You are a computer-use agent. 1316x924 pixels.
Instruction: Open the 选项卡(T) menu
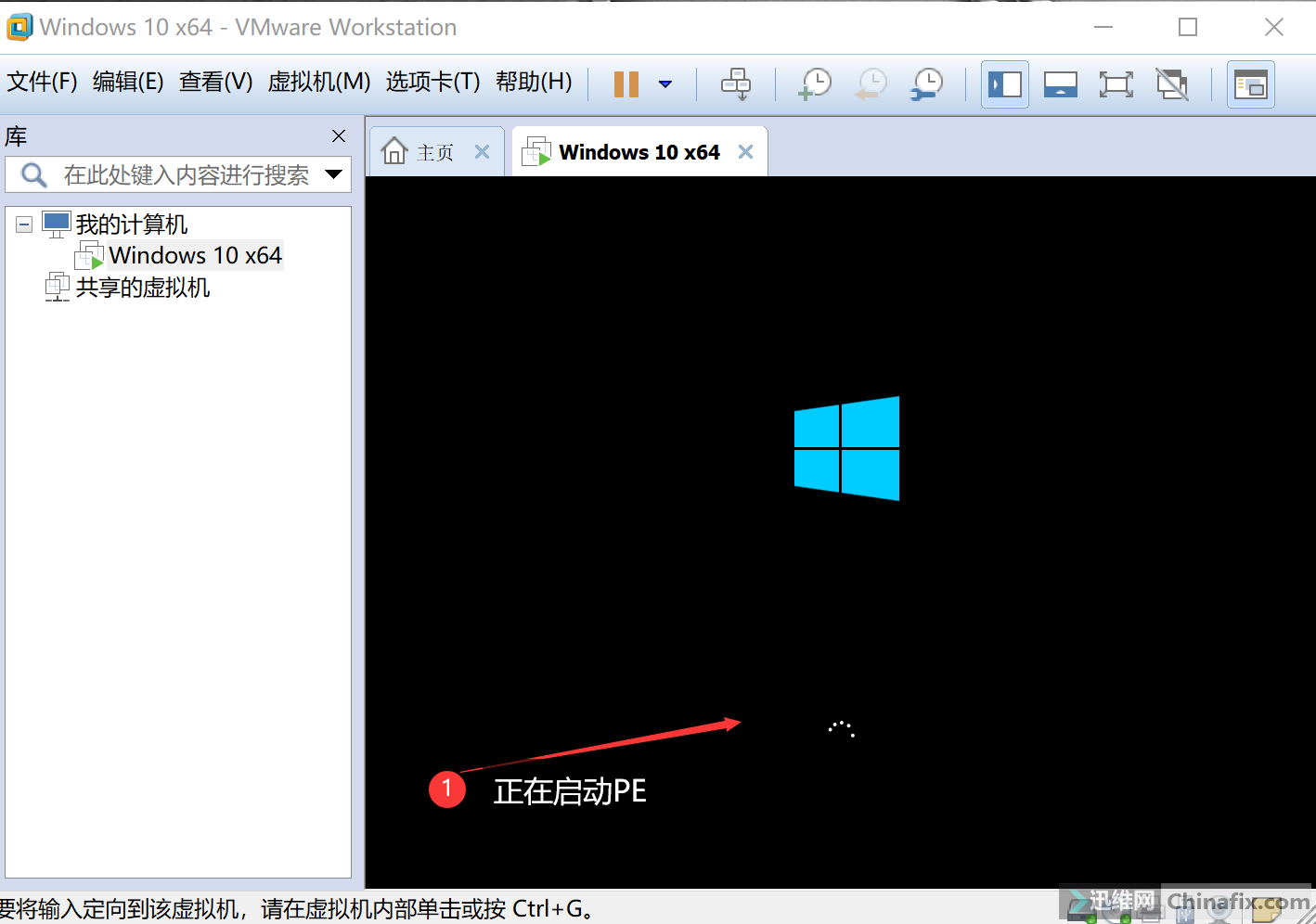(432, 82)
